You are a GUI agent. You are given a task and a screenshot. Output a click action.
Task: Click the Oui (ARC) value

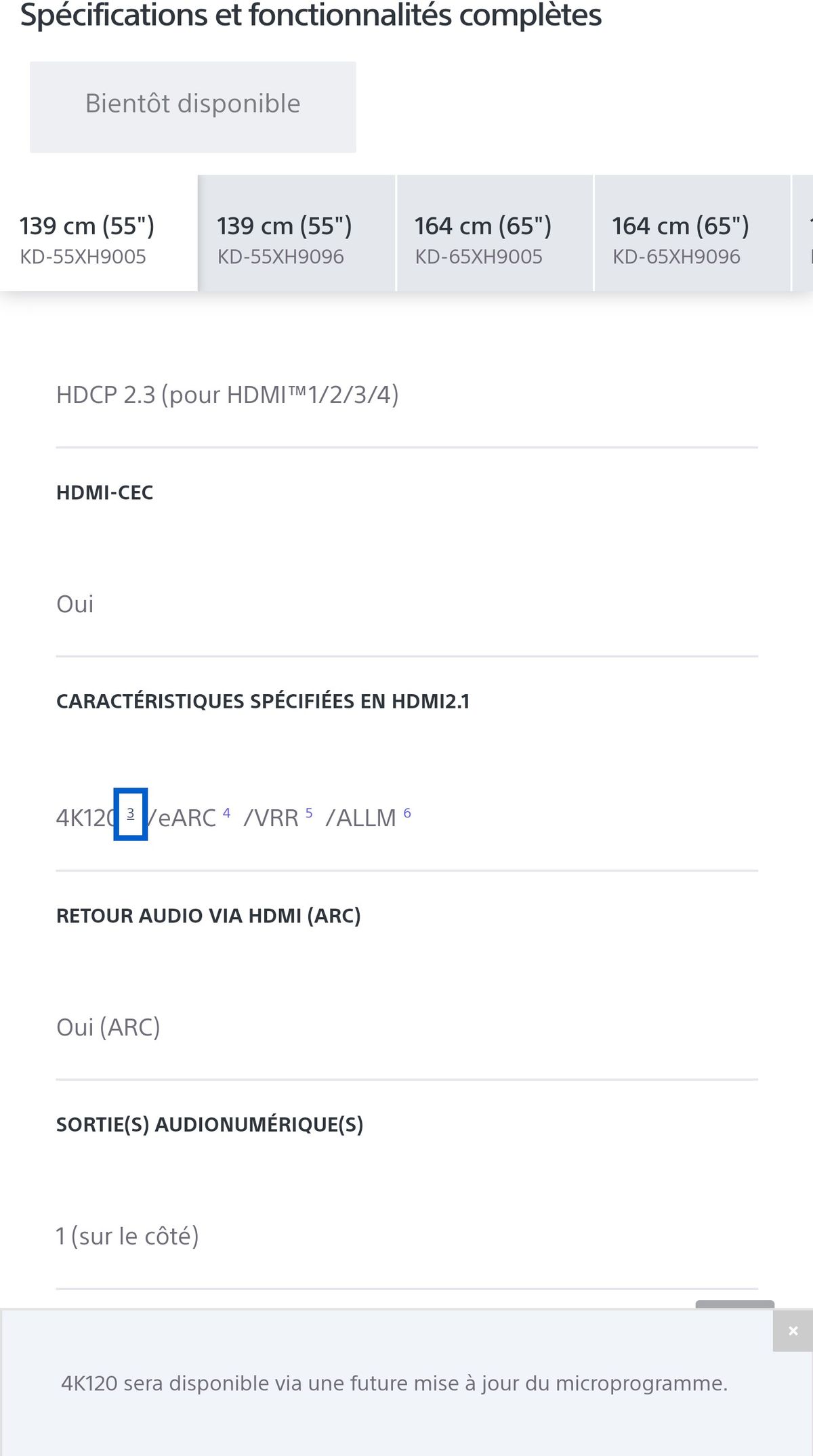tap(108, 1027)
